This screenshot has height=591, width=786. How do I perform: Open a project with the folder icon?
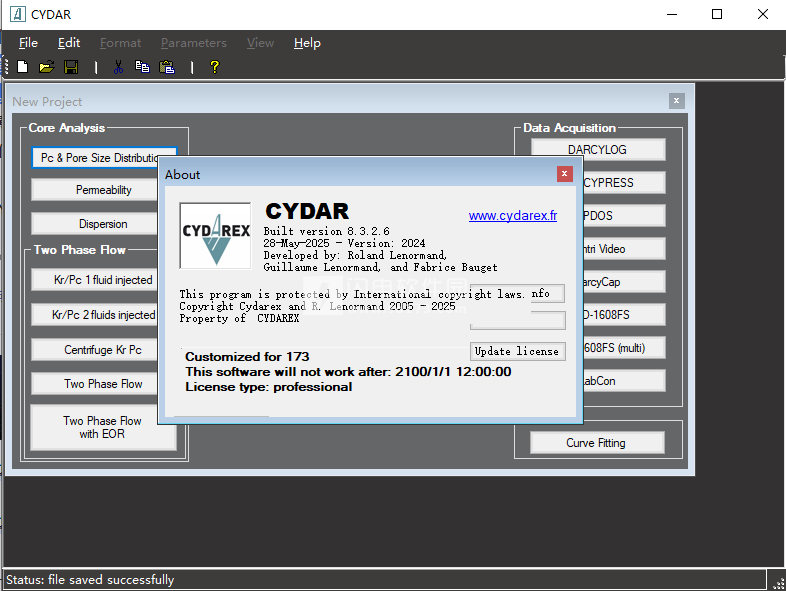coord(47,67)
